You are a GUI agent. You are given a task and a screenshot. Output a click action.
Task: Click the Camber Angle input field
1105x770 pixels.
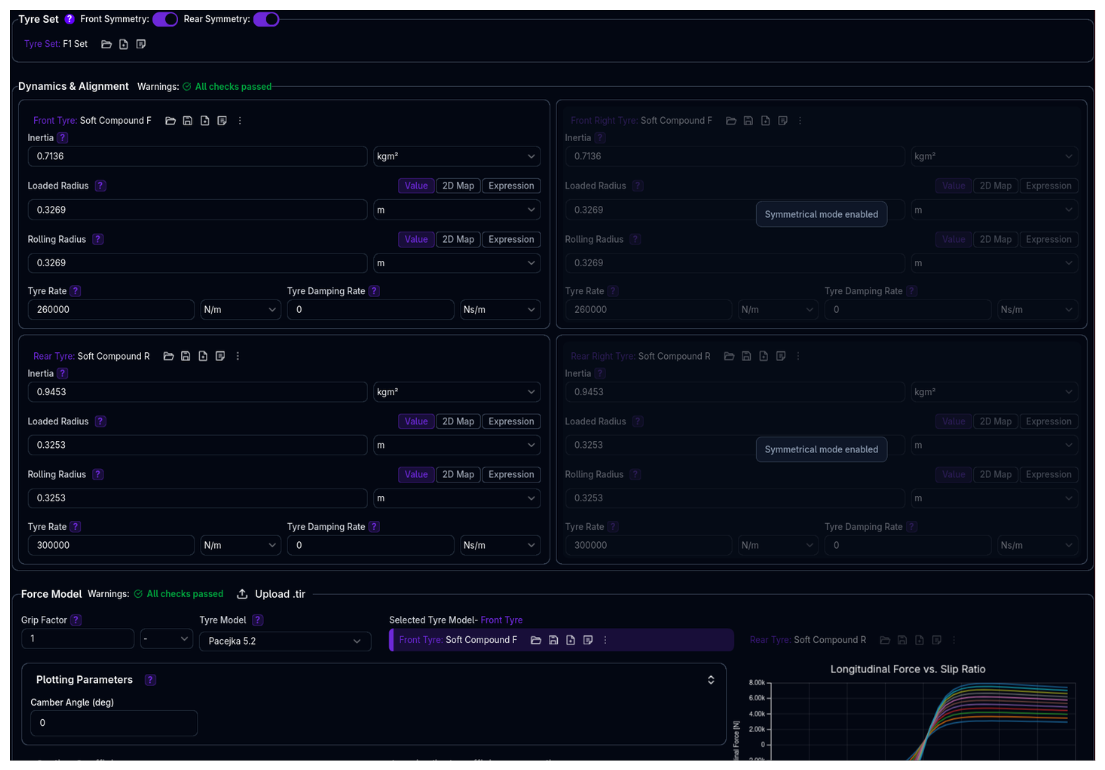114,723
